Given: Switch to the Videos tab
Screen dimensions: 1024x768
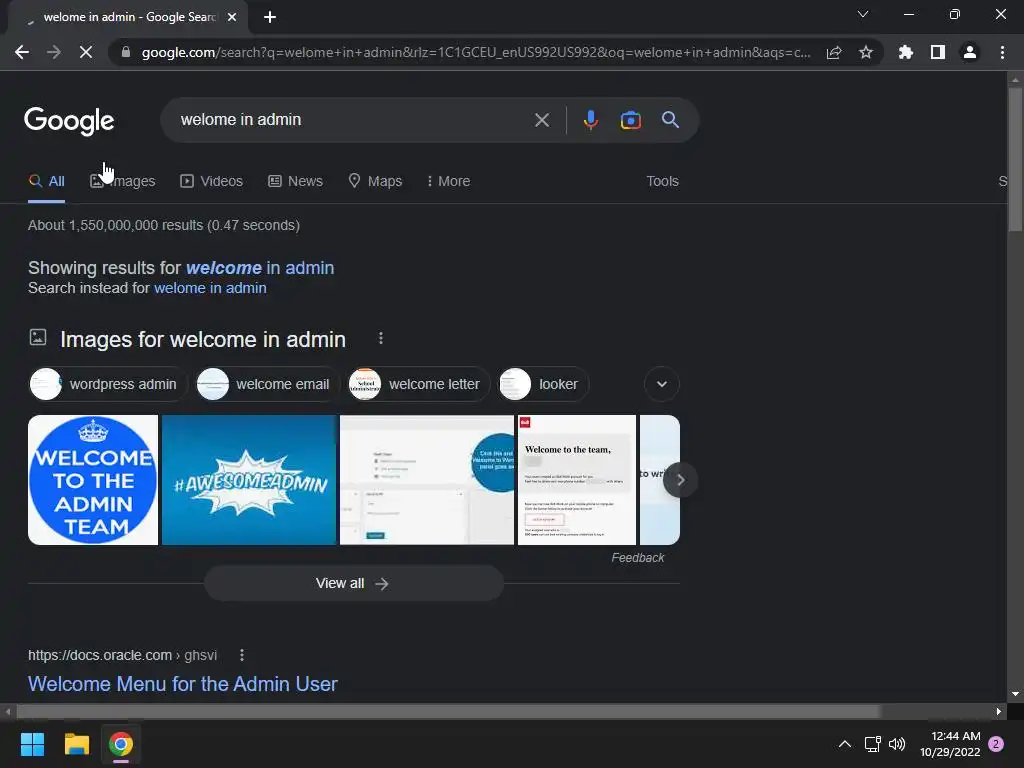Looking at the screenshot, I should click(212, 182).
